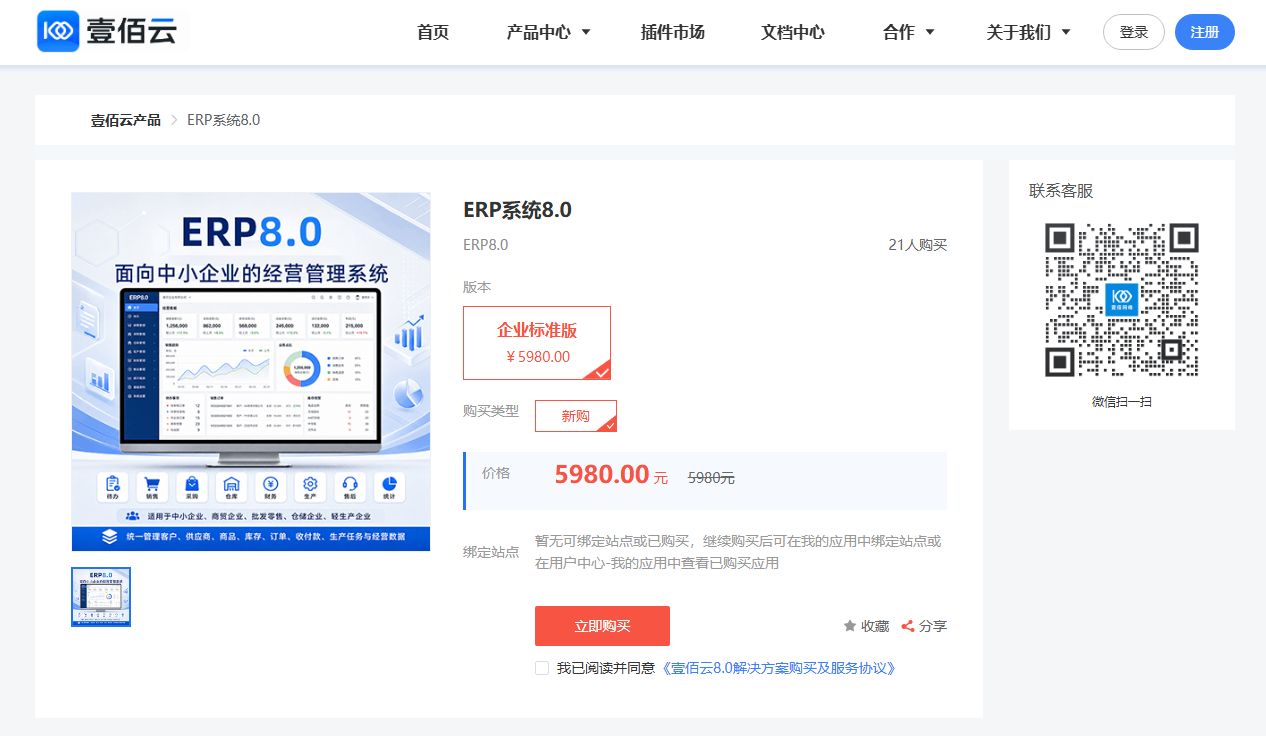This screenshot has width=1266, height=736.
Task: Select the 企业标准版 version option
Action: coord(537,343)
